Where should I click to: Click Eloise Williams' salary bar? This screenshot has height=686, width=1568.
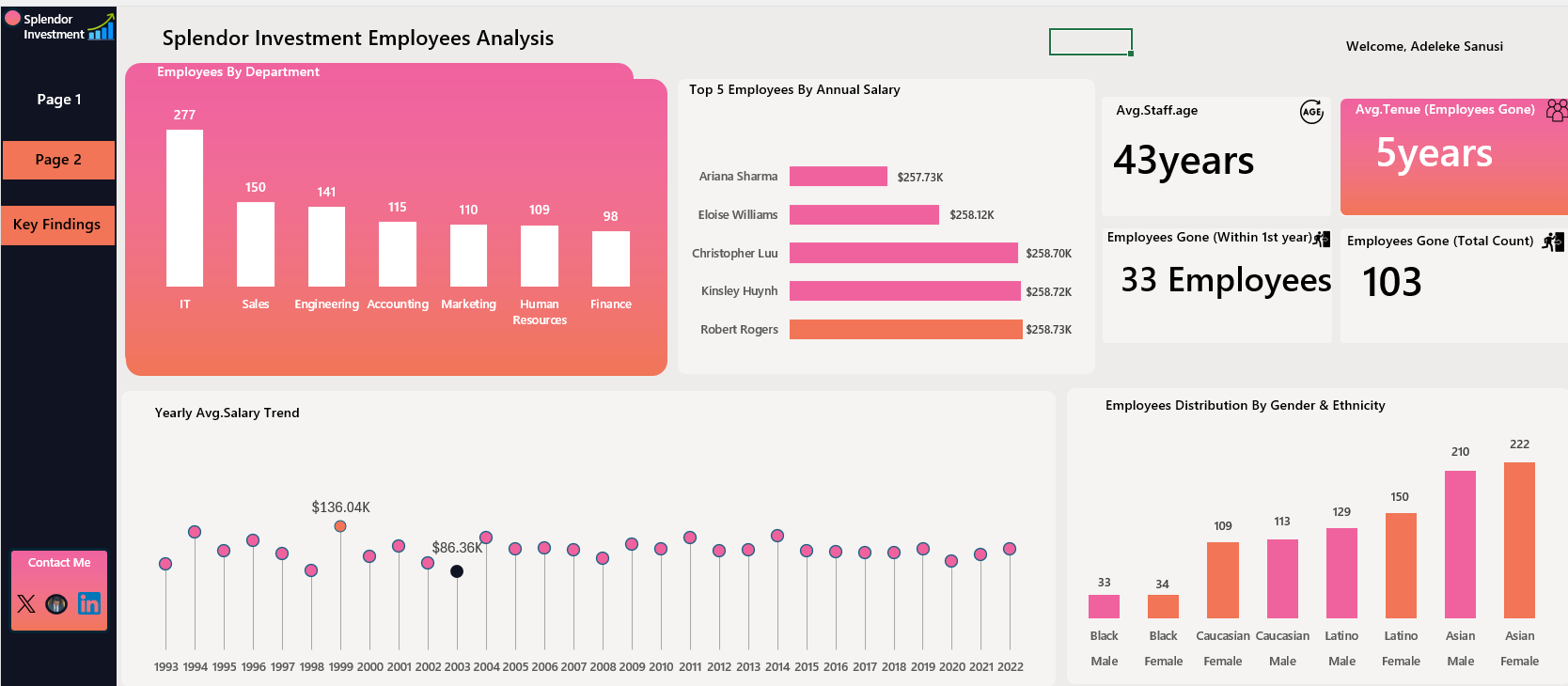864,215
